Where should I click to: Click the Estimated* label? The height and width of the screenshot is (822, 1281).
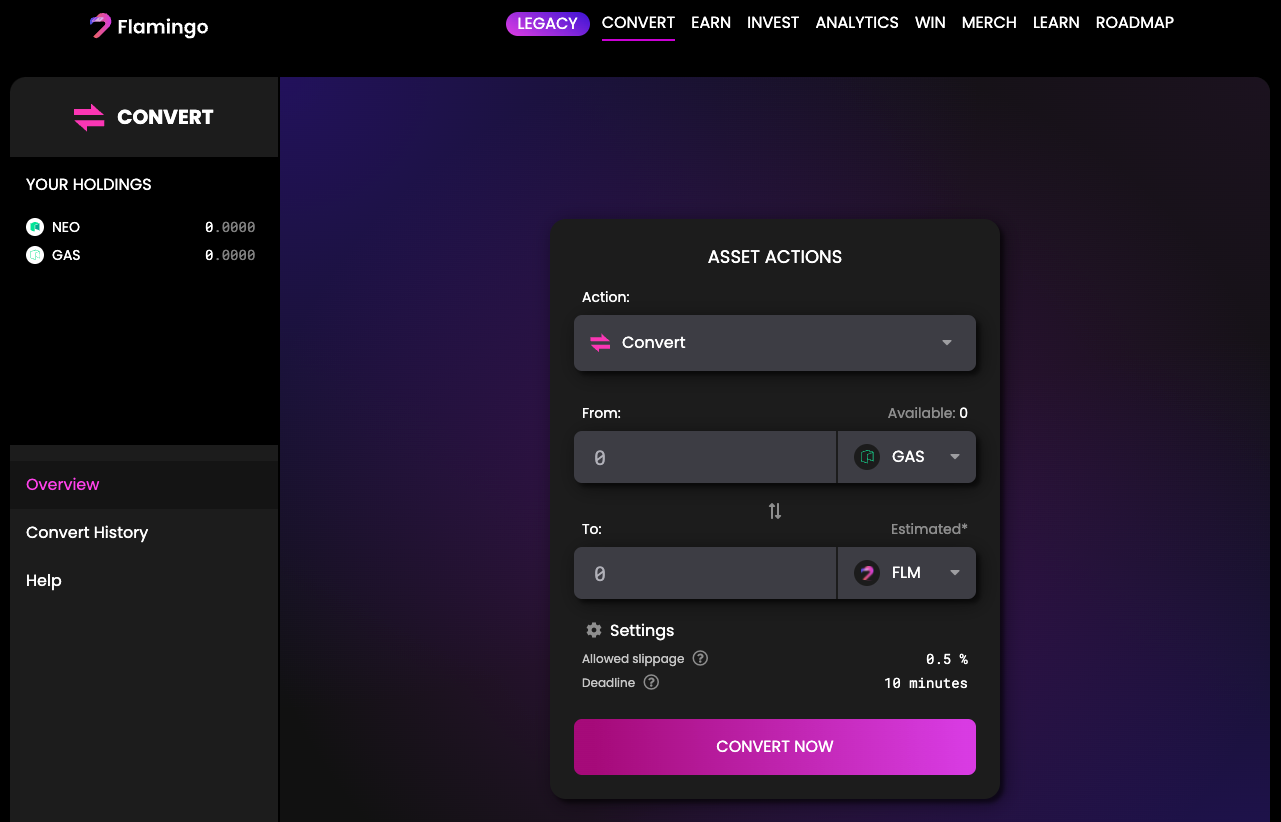click(929, 529)
